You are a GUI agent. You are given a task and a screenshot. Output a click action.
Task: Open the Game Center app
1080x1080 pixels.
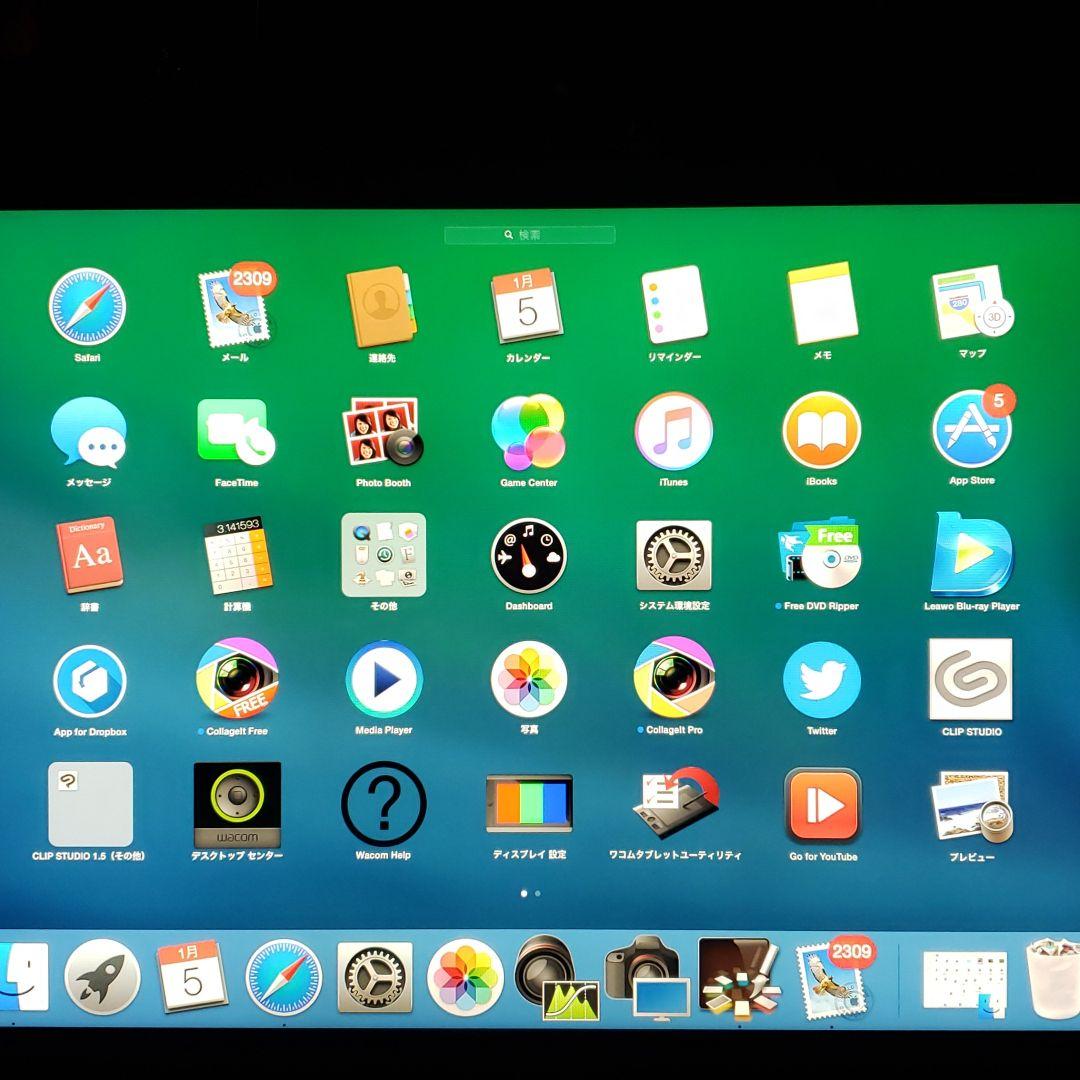(528, 432)
